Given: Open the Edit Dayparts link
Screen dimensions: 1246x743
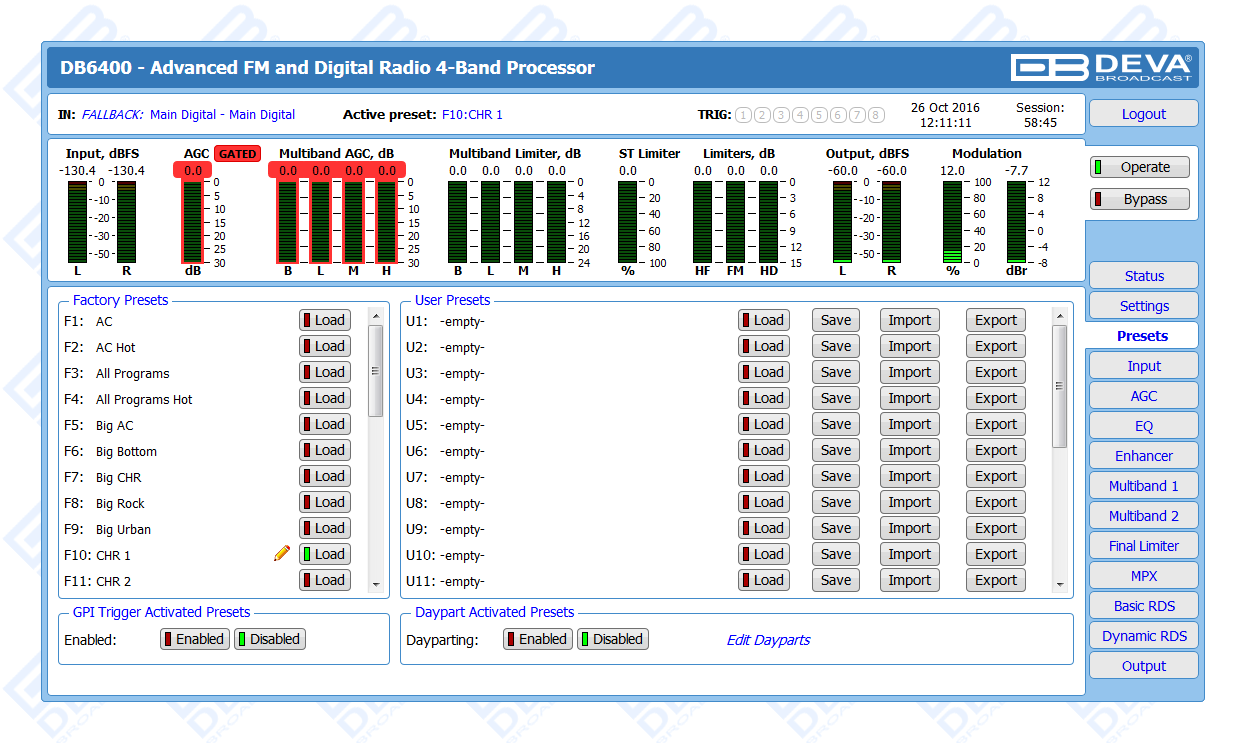Looking at the screenshot, I should click(x=768, y=640).
